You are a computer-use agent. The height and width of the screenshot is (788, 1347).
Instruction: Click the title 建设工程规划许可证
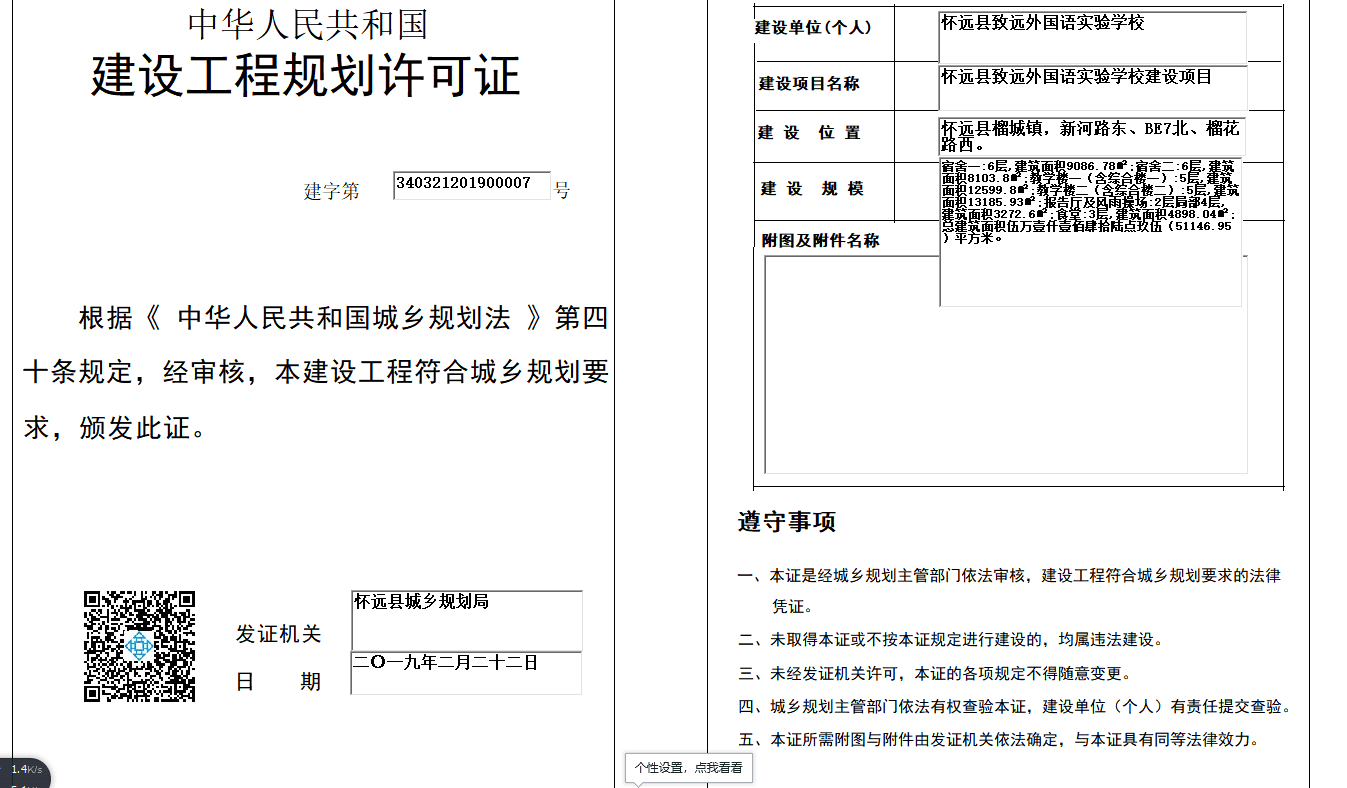[x=306, y=77]
